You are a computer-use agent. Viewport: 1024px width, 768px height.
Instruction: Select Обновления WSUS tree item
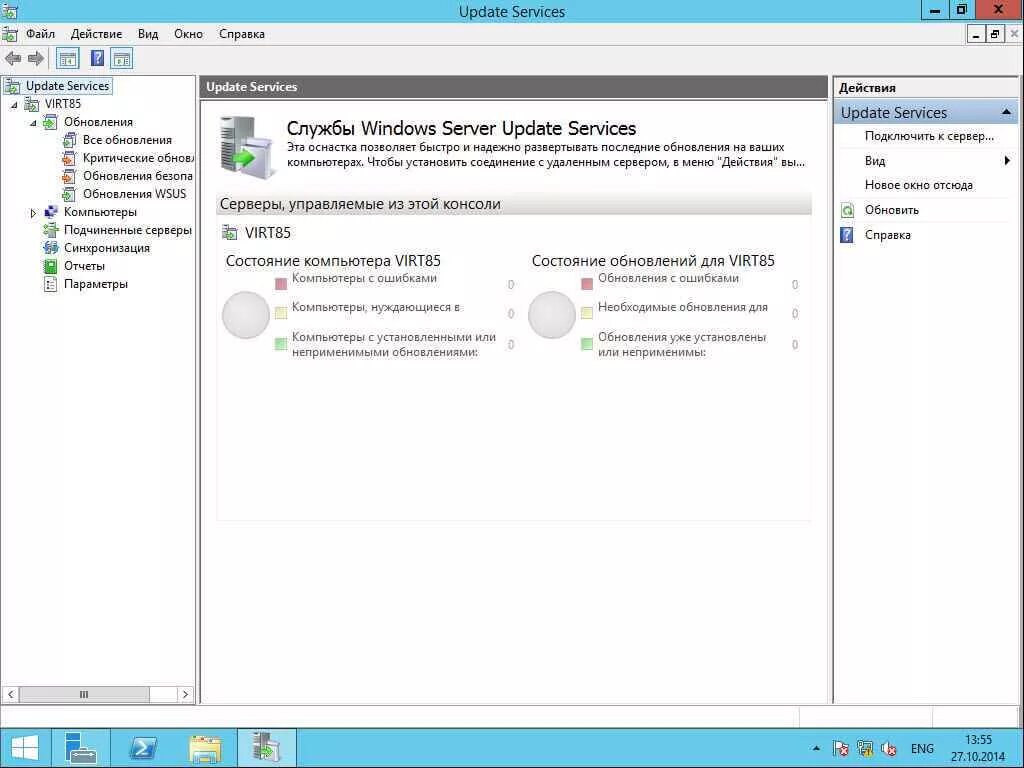(x=134, y=194)
